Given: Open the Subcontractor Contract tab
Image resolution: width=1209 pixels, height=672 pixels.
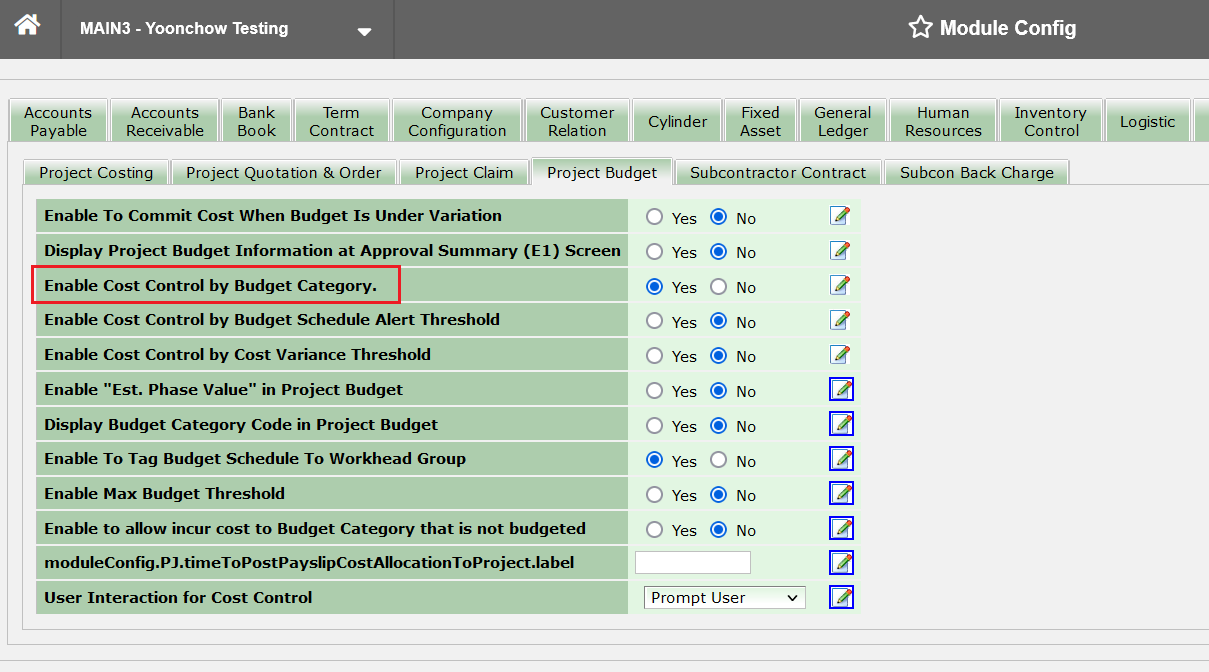Looking at the screenshot, I should click(778, 171).
